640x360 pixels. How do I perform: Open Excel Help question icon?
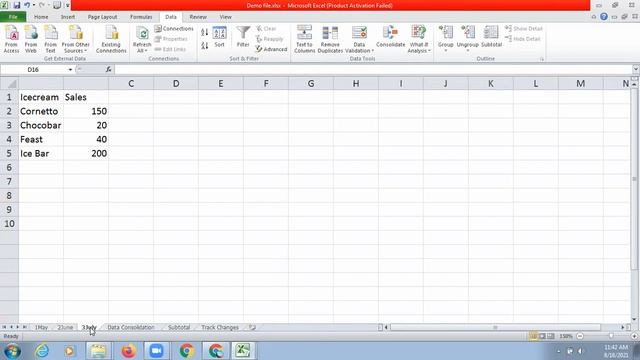click(x=604, y=16)
